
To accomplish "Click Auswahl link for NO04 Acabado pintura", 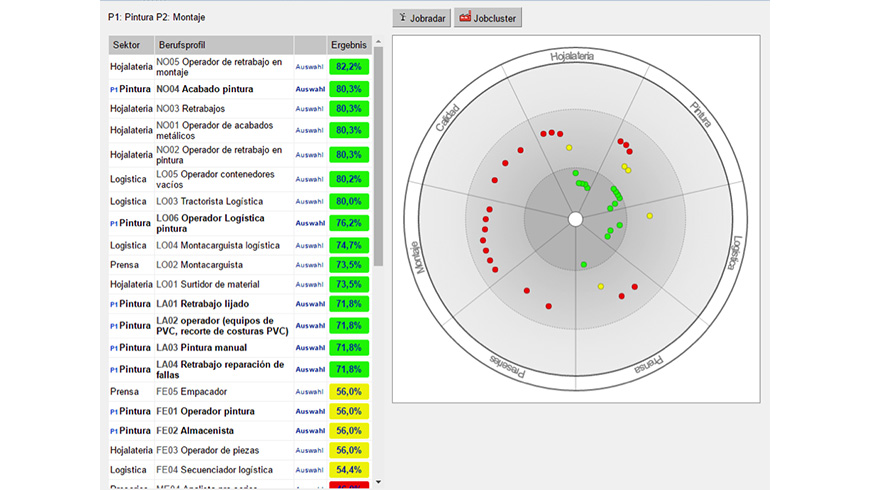I will click(310, 89).
